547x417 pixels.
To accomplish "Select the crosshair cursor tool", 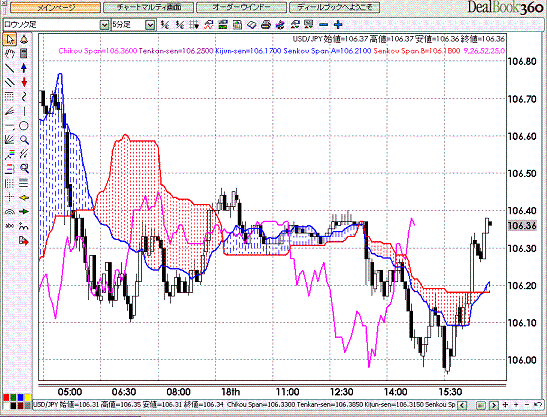I will tap(9, 198).
